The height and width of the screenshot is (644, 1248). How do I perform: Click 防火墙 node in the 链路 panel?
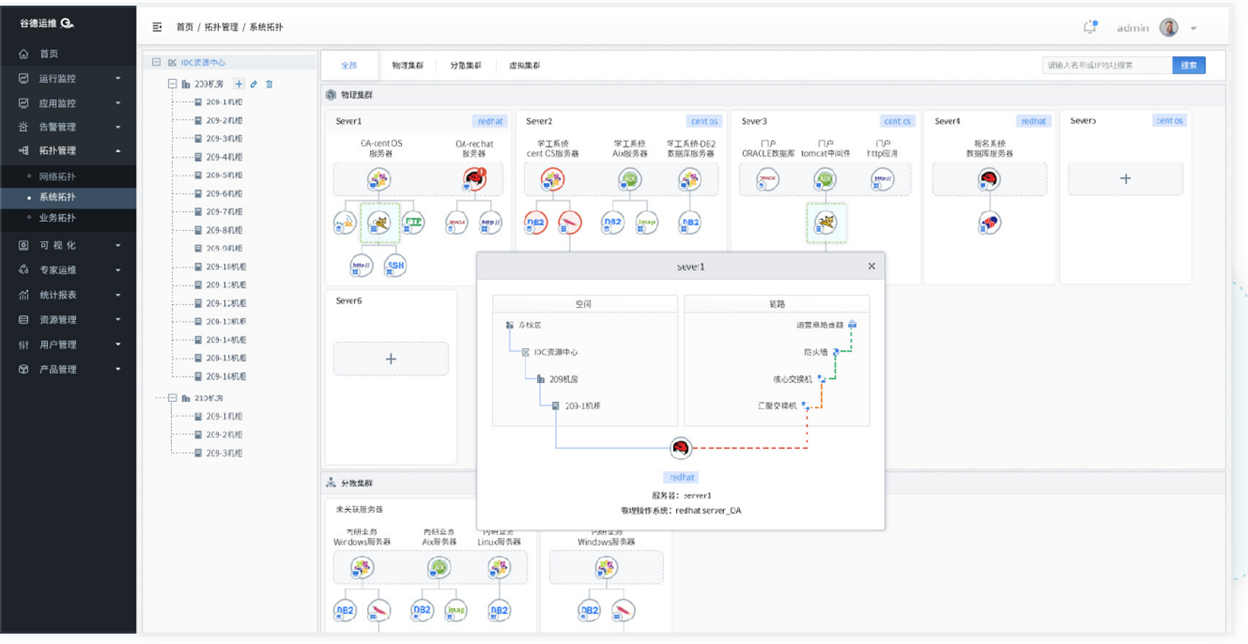[x=821, y=352]
